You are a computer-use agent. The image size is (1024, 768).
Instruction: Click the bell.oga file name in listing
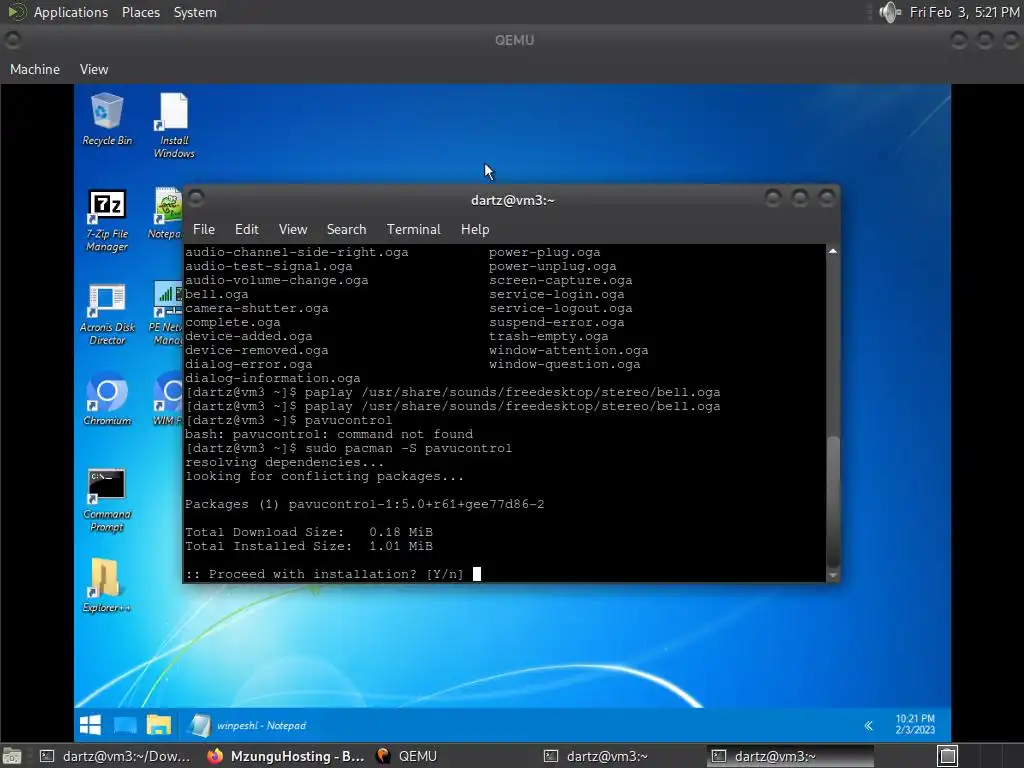217,294
